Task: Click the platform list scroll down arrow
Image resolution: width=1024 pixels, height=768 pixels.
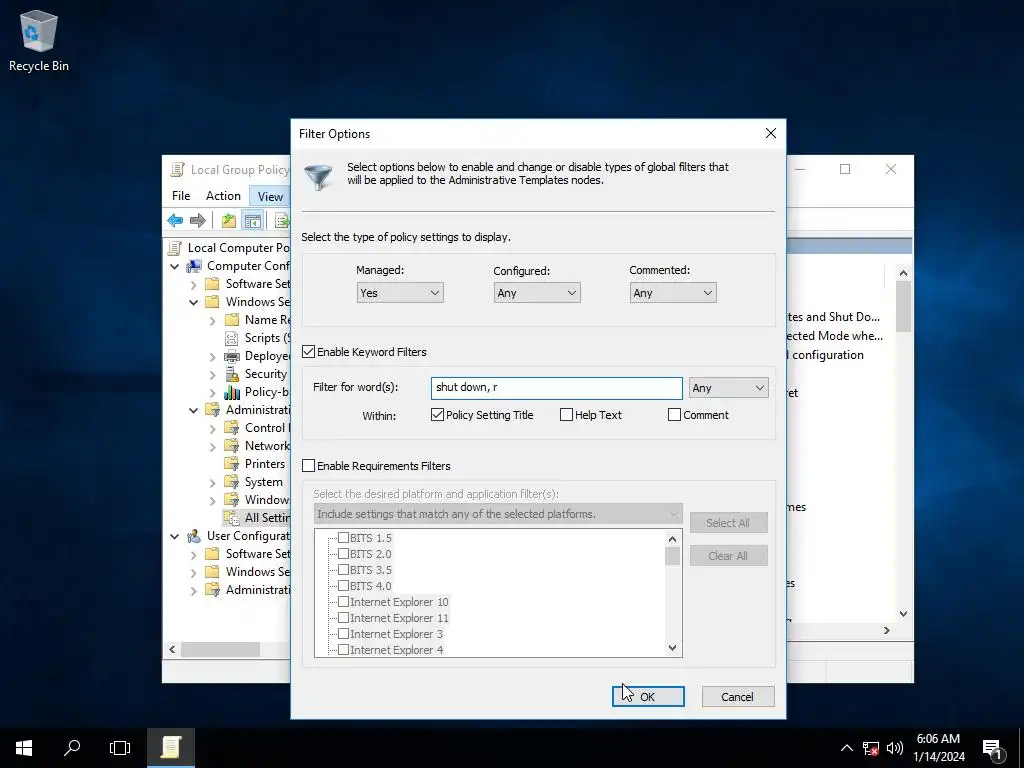Action: (673, 648)
